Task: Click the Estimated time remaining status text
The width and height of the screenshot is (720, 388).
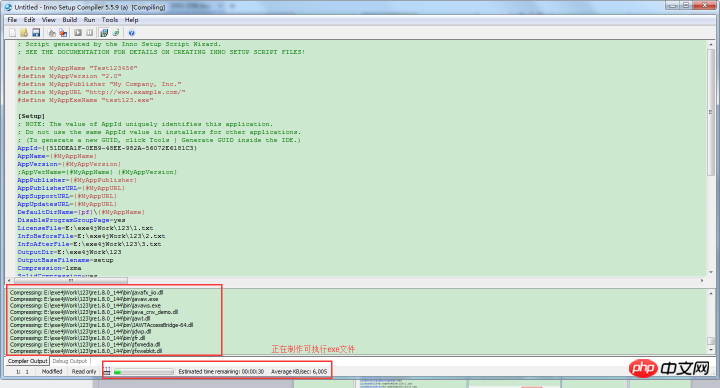Action: (221, 371)
